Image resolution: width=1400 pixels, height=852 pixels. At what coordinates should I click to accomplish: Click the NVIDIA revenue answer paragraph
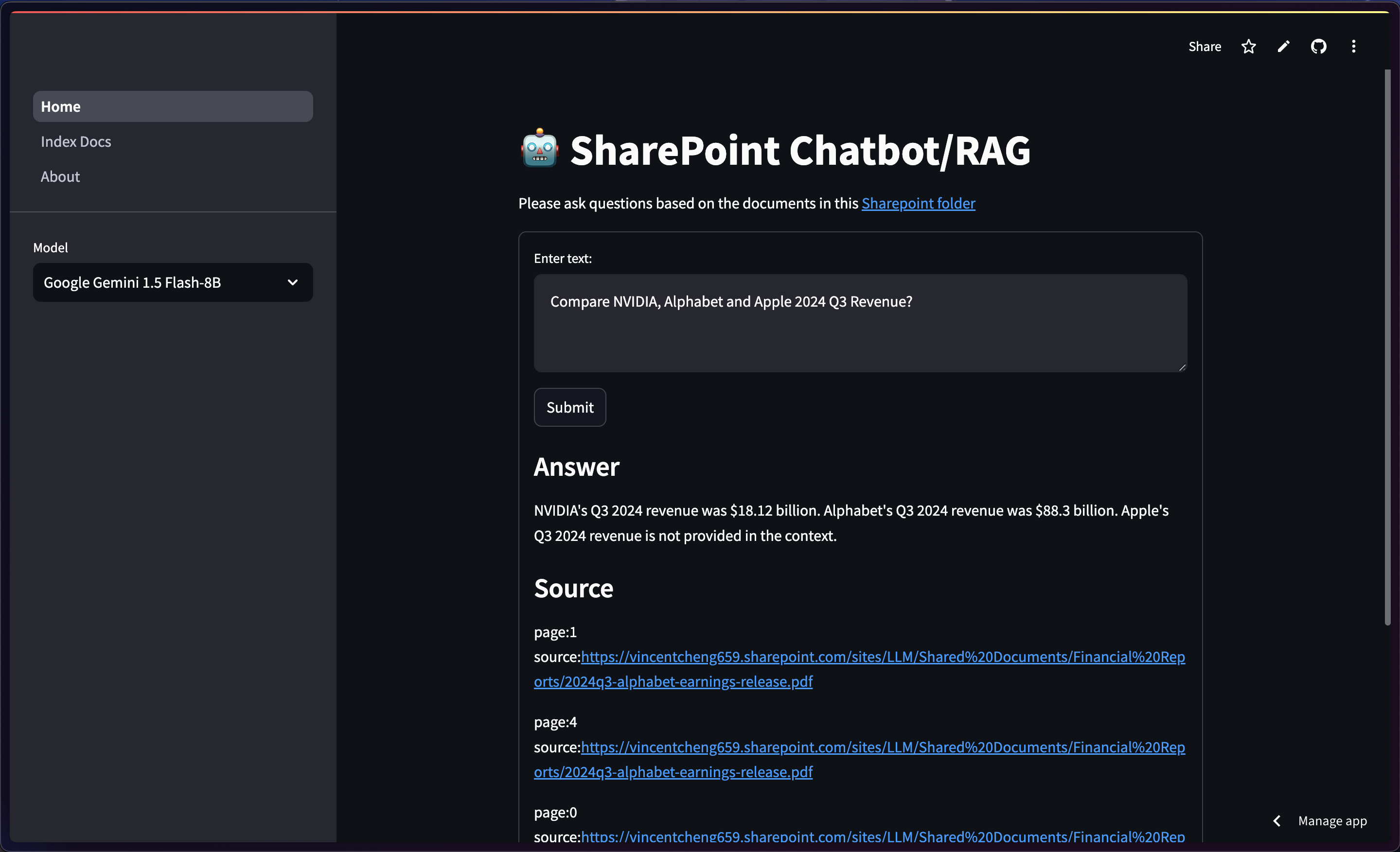tap(851, 523)
